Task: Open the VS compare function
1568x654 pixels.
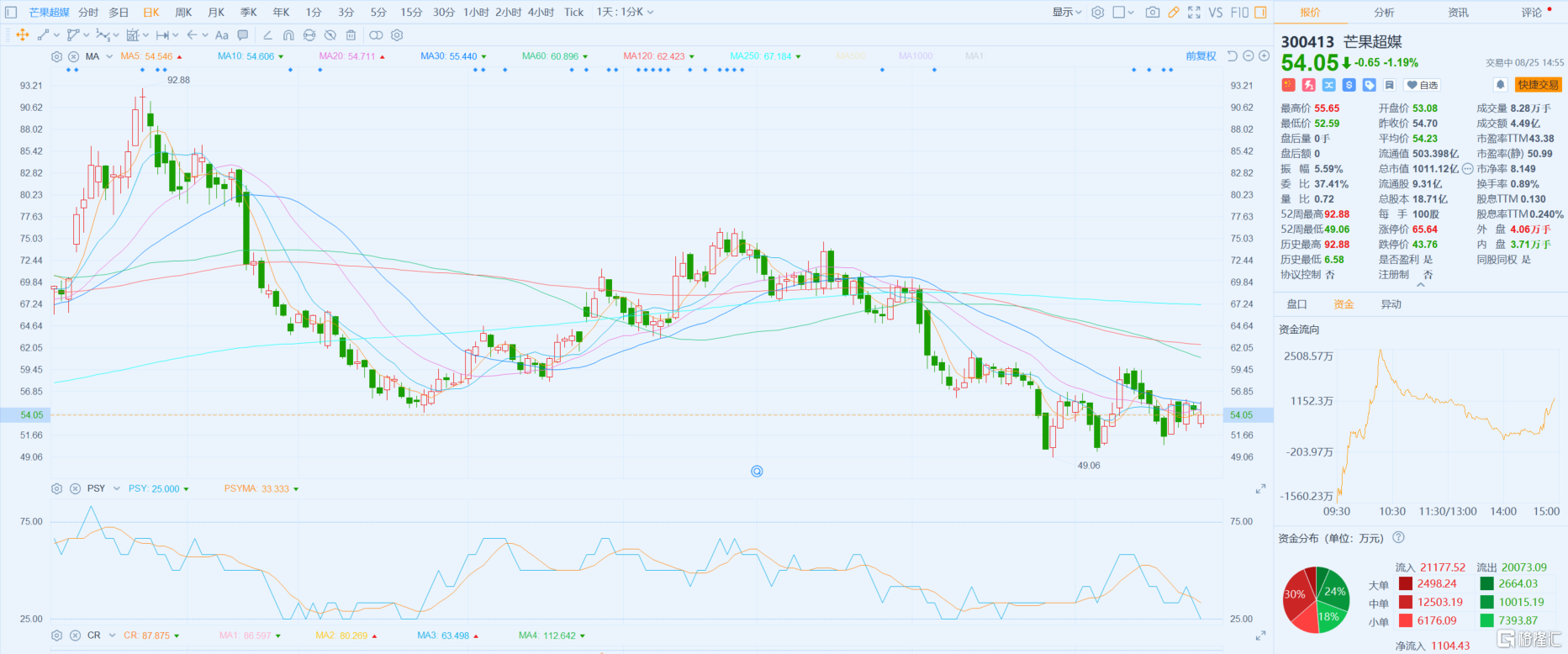Action: point(1216,13)
